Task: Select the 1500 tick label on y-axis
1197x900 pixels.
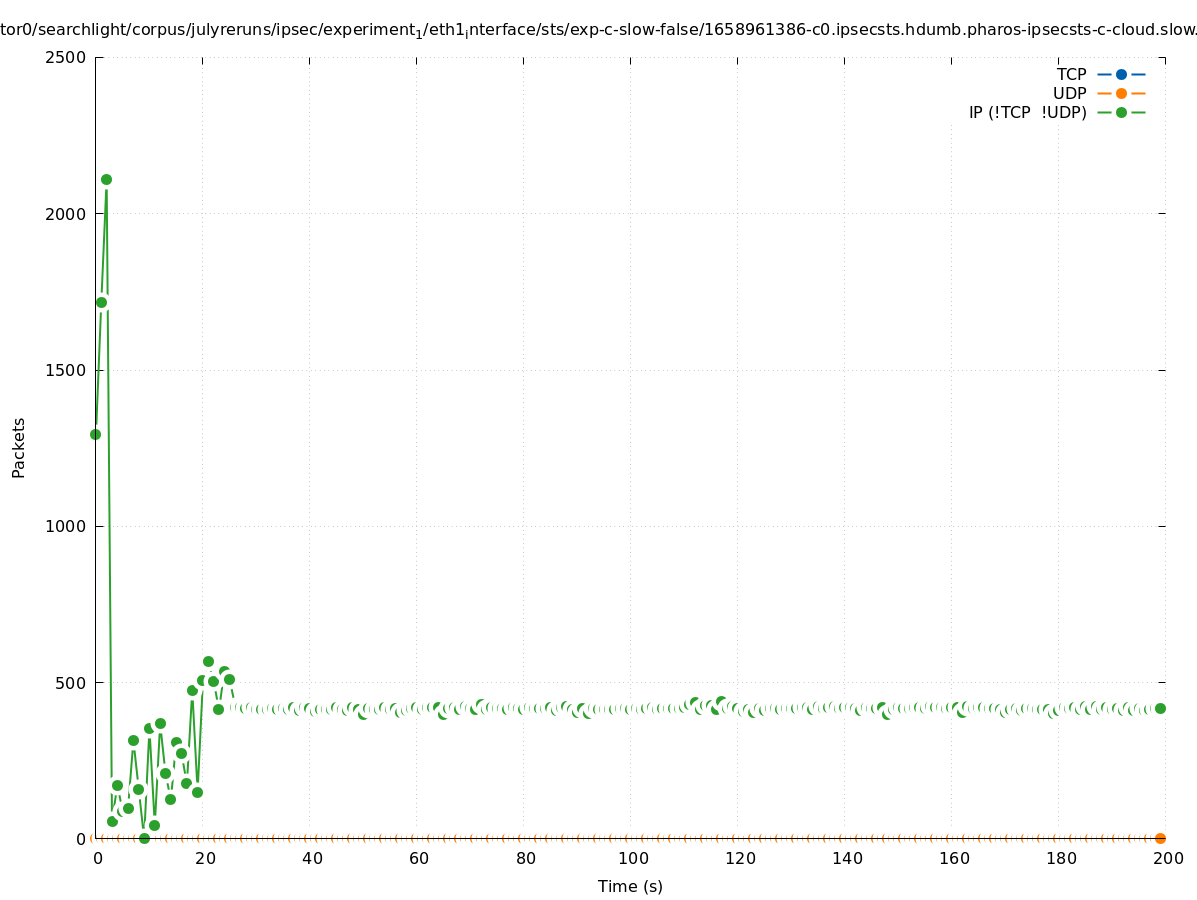Action: (x=66, y=370)
